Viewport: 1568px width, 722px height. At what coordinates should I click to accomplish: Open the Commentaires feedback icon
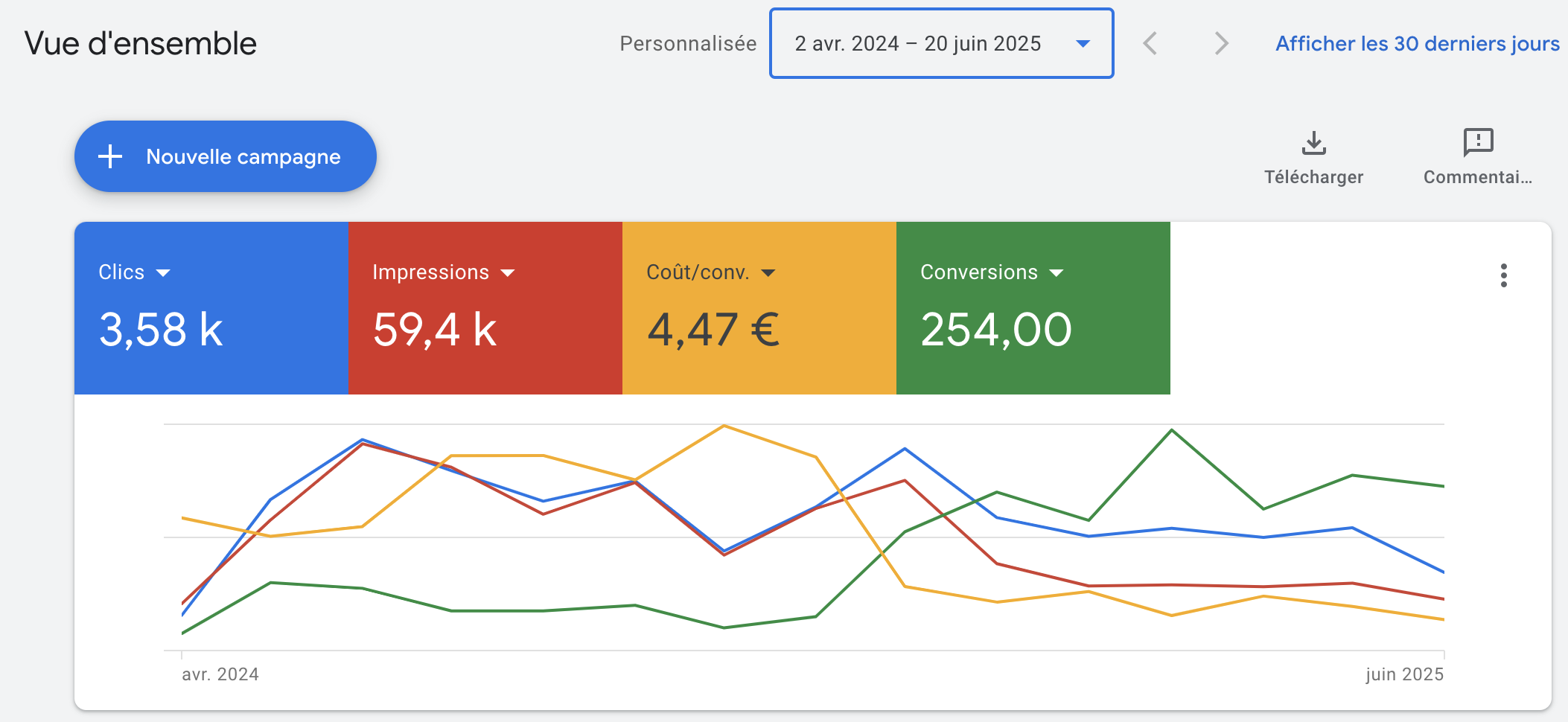click(1478, 142)
